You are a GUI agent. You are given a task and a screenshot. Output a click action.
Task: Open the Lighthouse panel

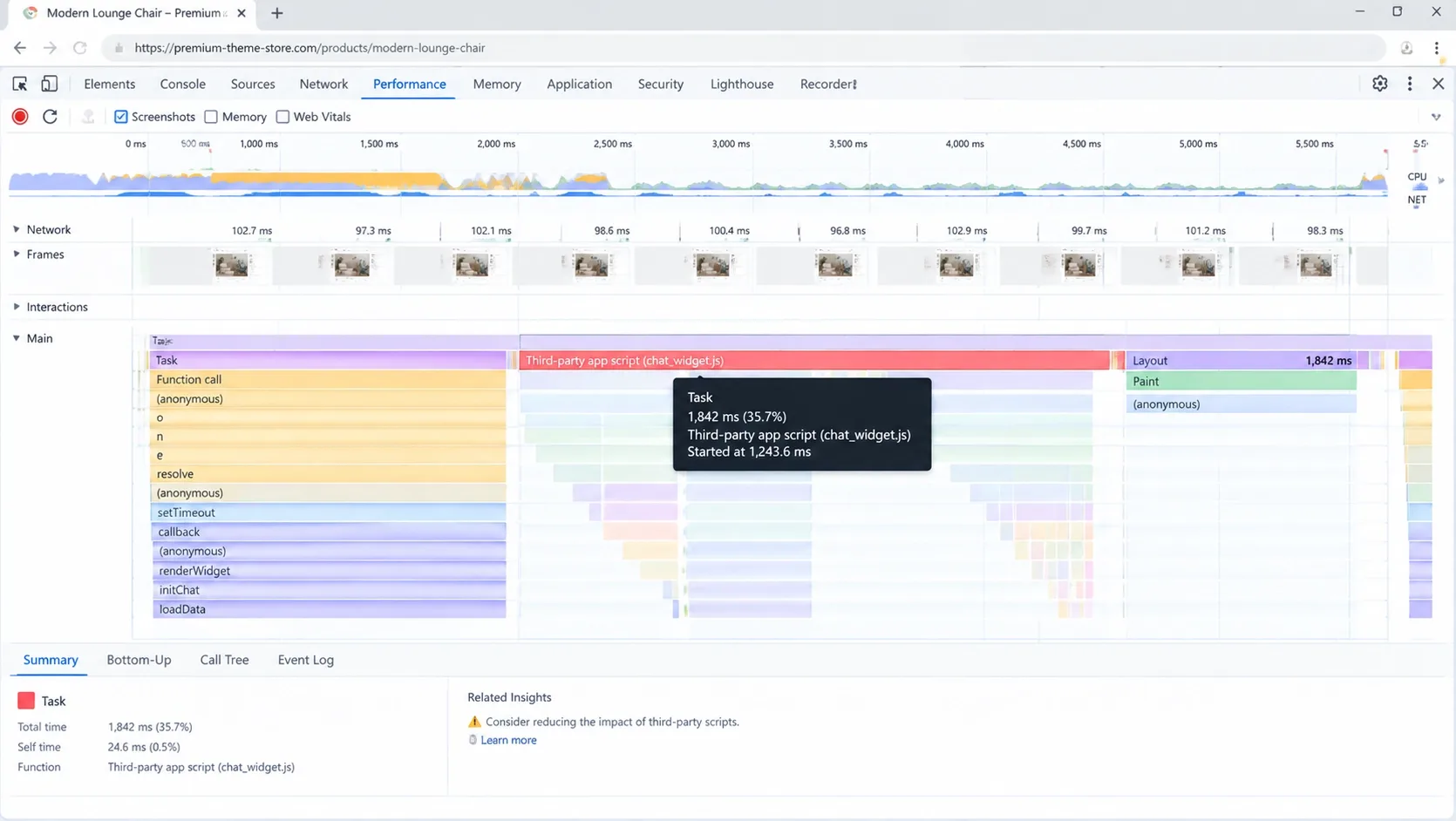click(742, 84)
